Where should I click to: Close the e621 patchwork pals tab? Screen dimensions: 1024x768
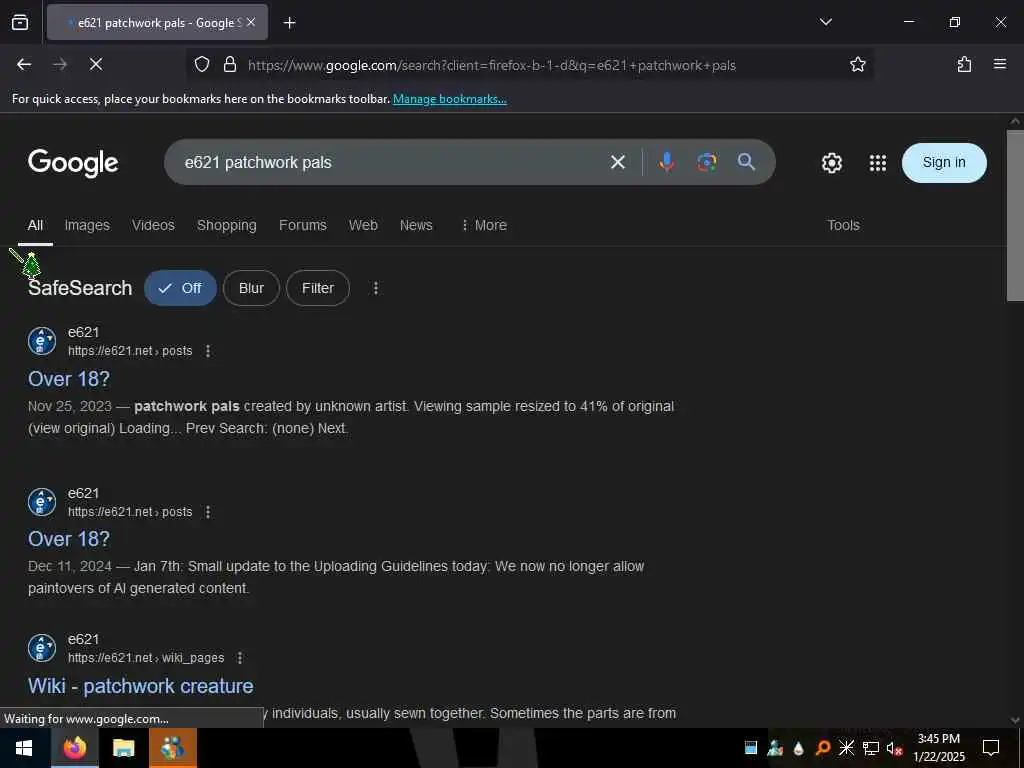[x=251, y=22]
